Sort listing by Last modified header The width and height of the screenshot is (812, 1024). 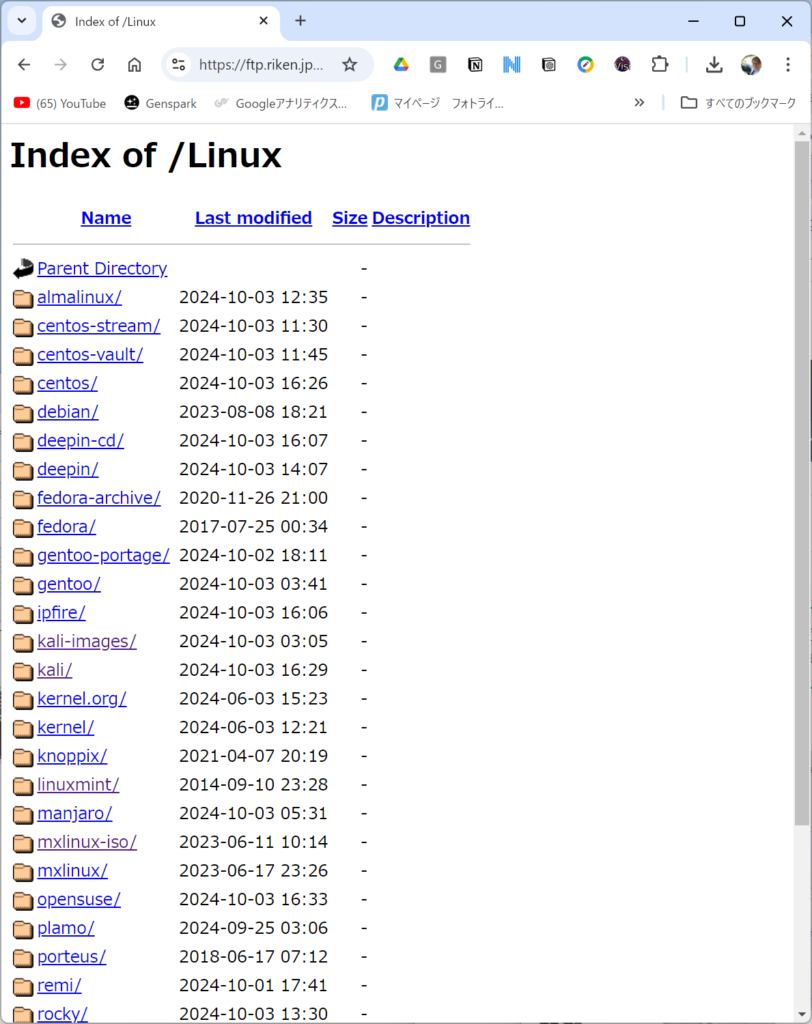point(253,218)
